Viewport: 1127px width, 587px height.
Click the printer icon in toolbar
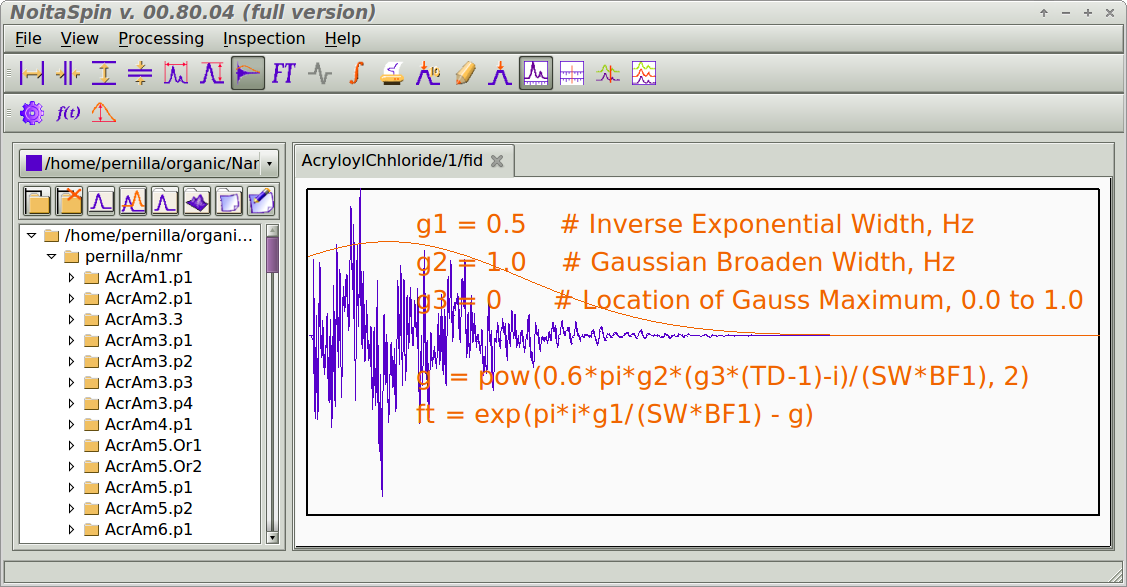pyautogui.click(x=392, y=73)
